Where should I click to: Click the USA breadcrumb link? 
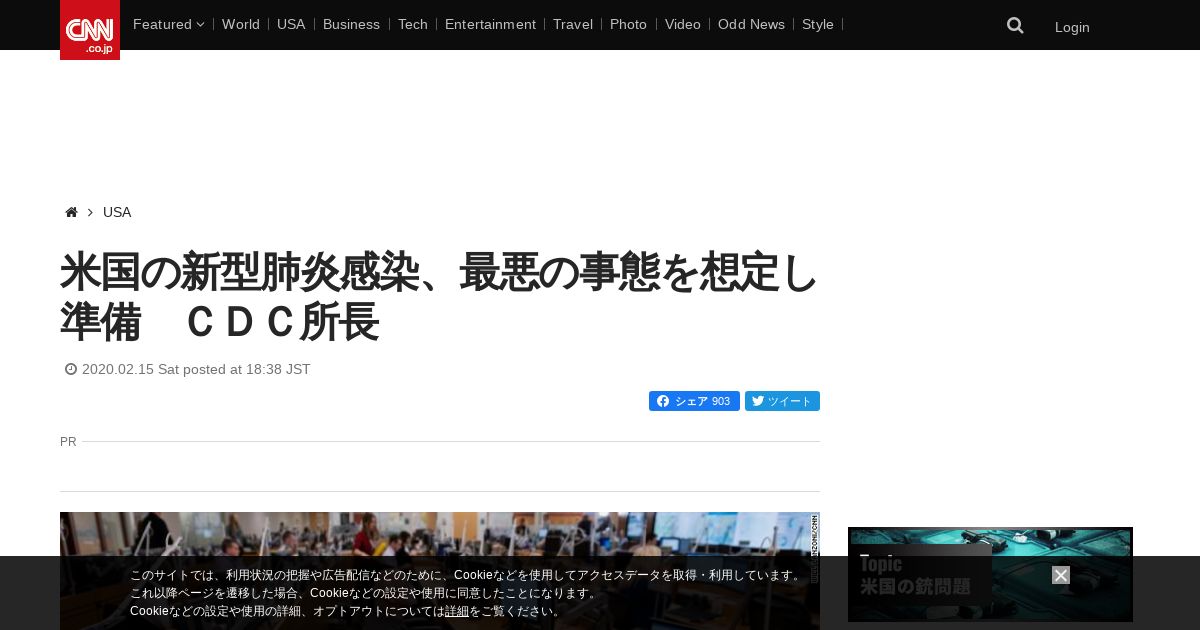pyautogui.click(x=117, y=212)
